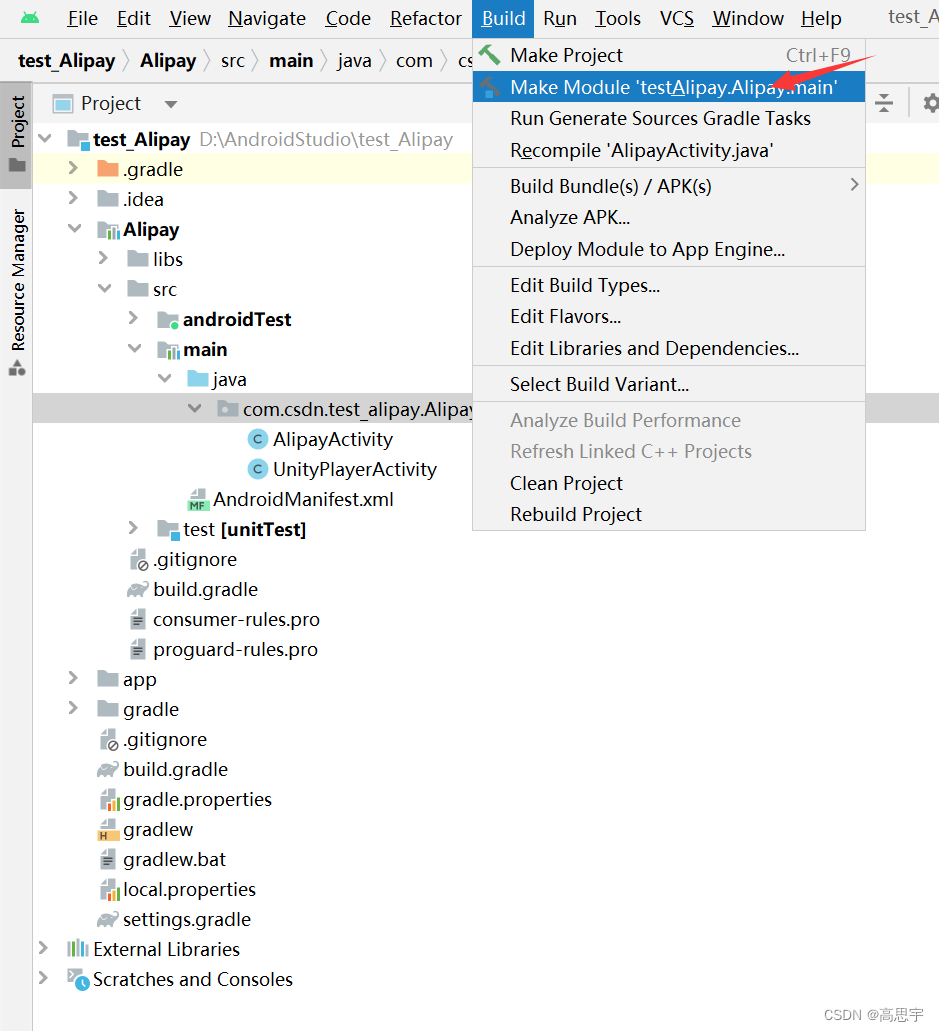Image resolution: width=939 pixels, height=1031 pixels.
Task: Click the Project tool window folder icon
Action: click(x=17, y=165)
